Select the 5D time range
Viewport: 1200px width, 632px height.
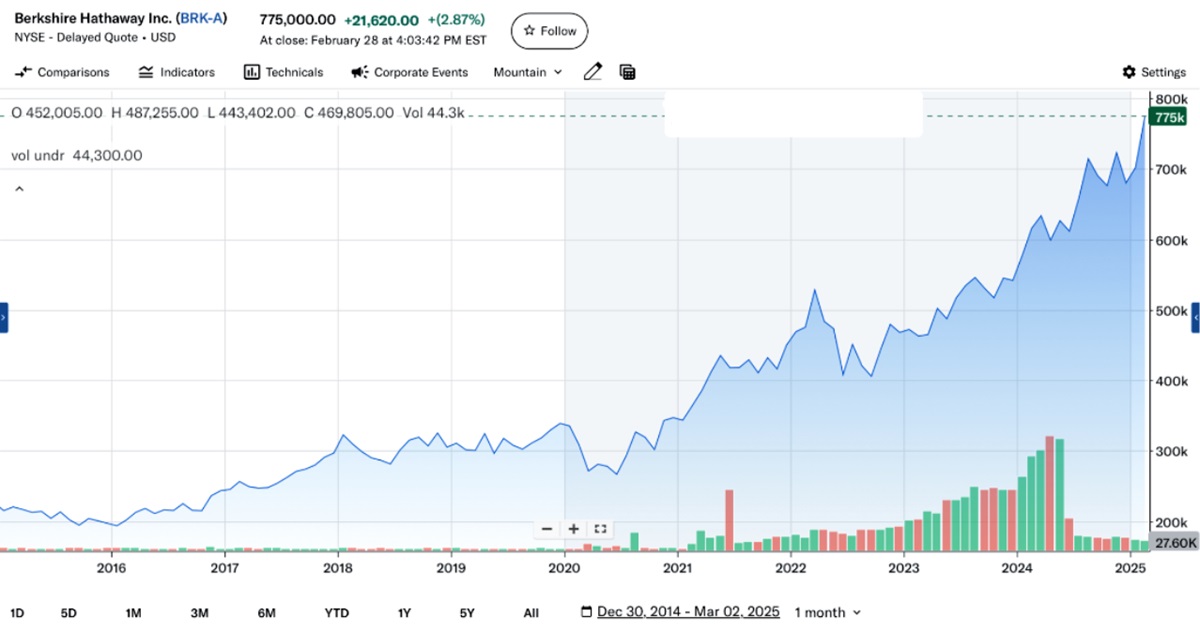click(x=68, y=612)
